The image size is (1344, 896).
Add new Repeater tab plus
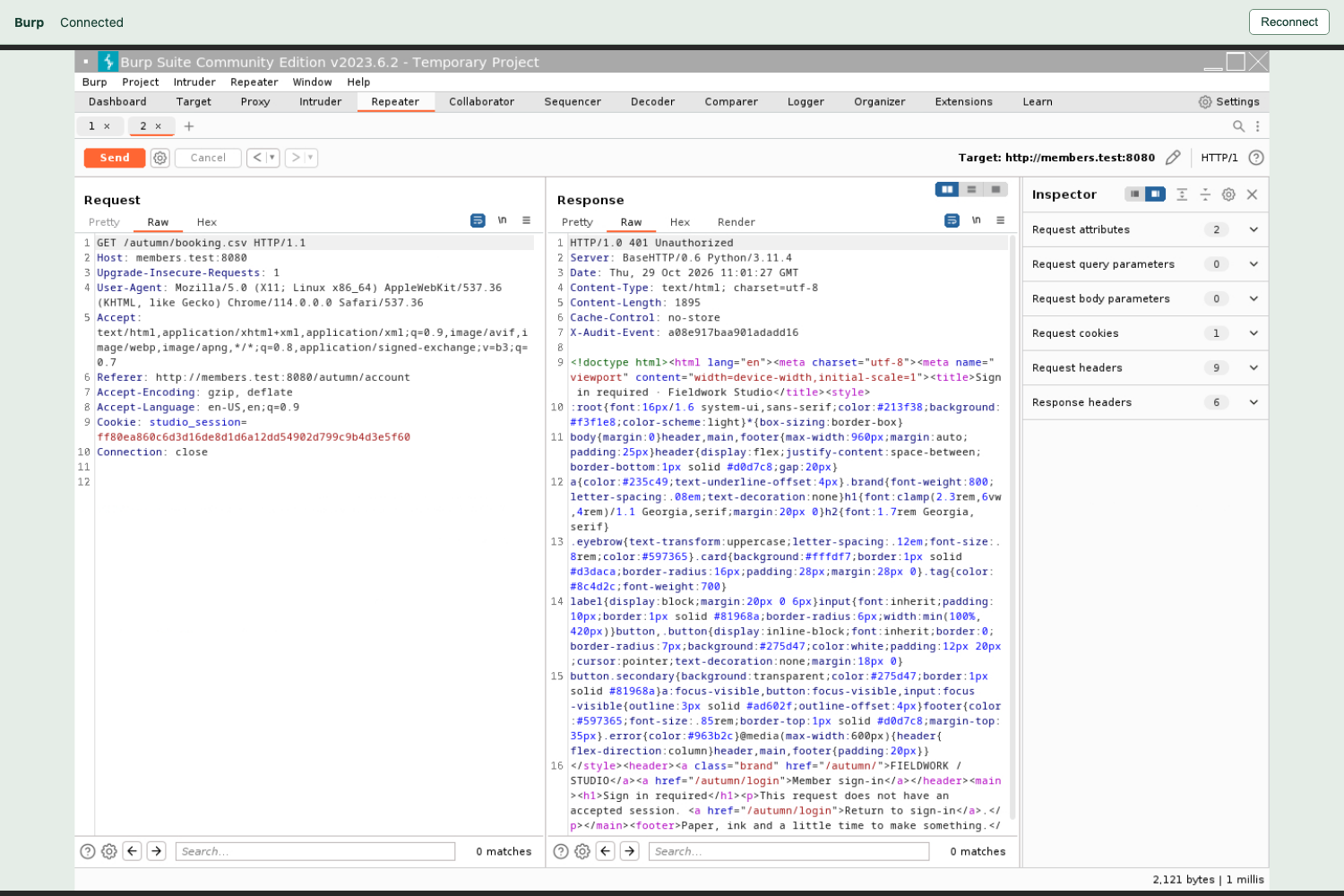click(x=189, y=126)
